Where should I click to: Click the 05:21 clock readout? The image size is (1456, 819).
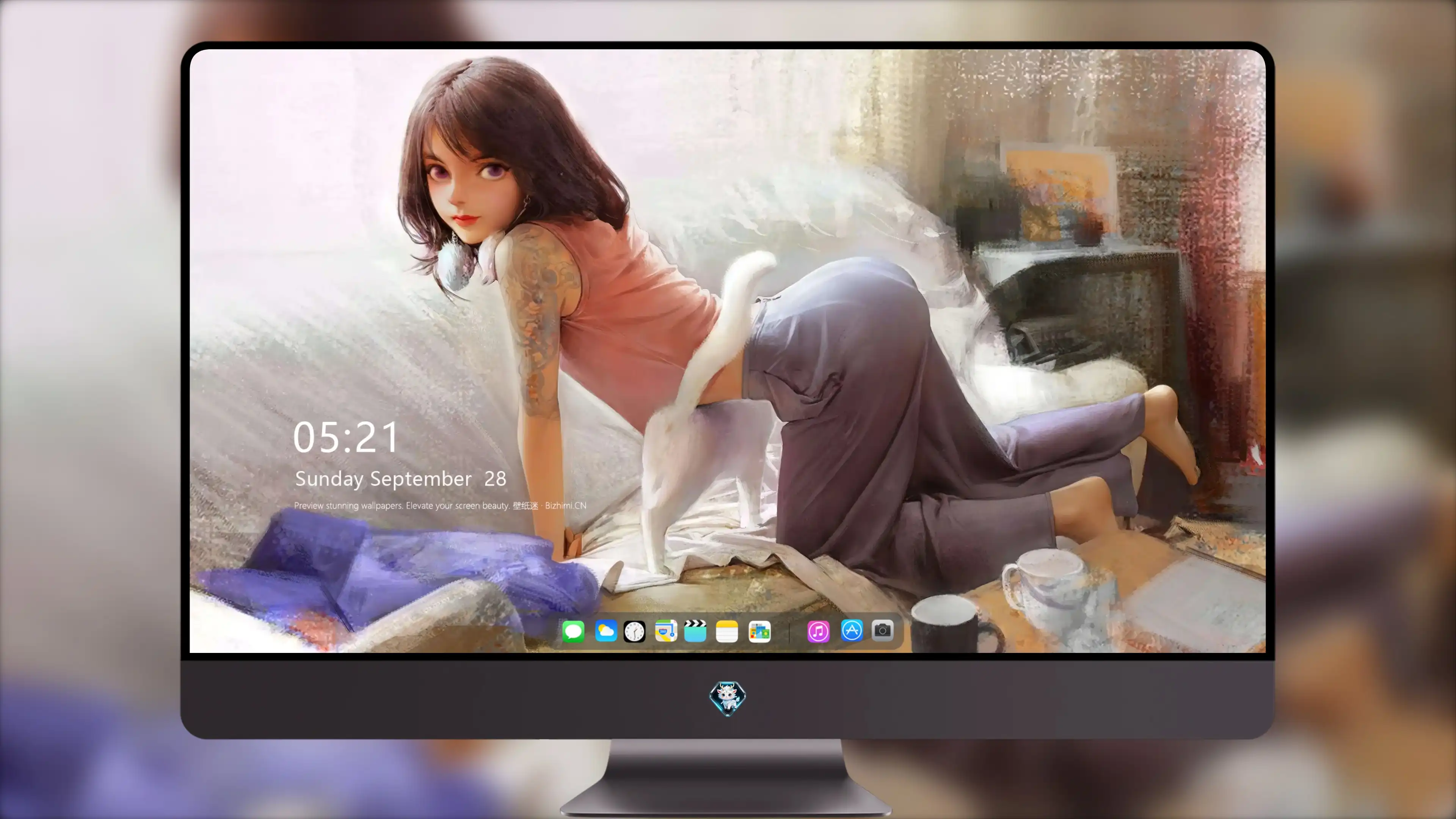pyautogui.click(x=346, y=437)
